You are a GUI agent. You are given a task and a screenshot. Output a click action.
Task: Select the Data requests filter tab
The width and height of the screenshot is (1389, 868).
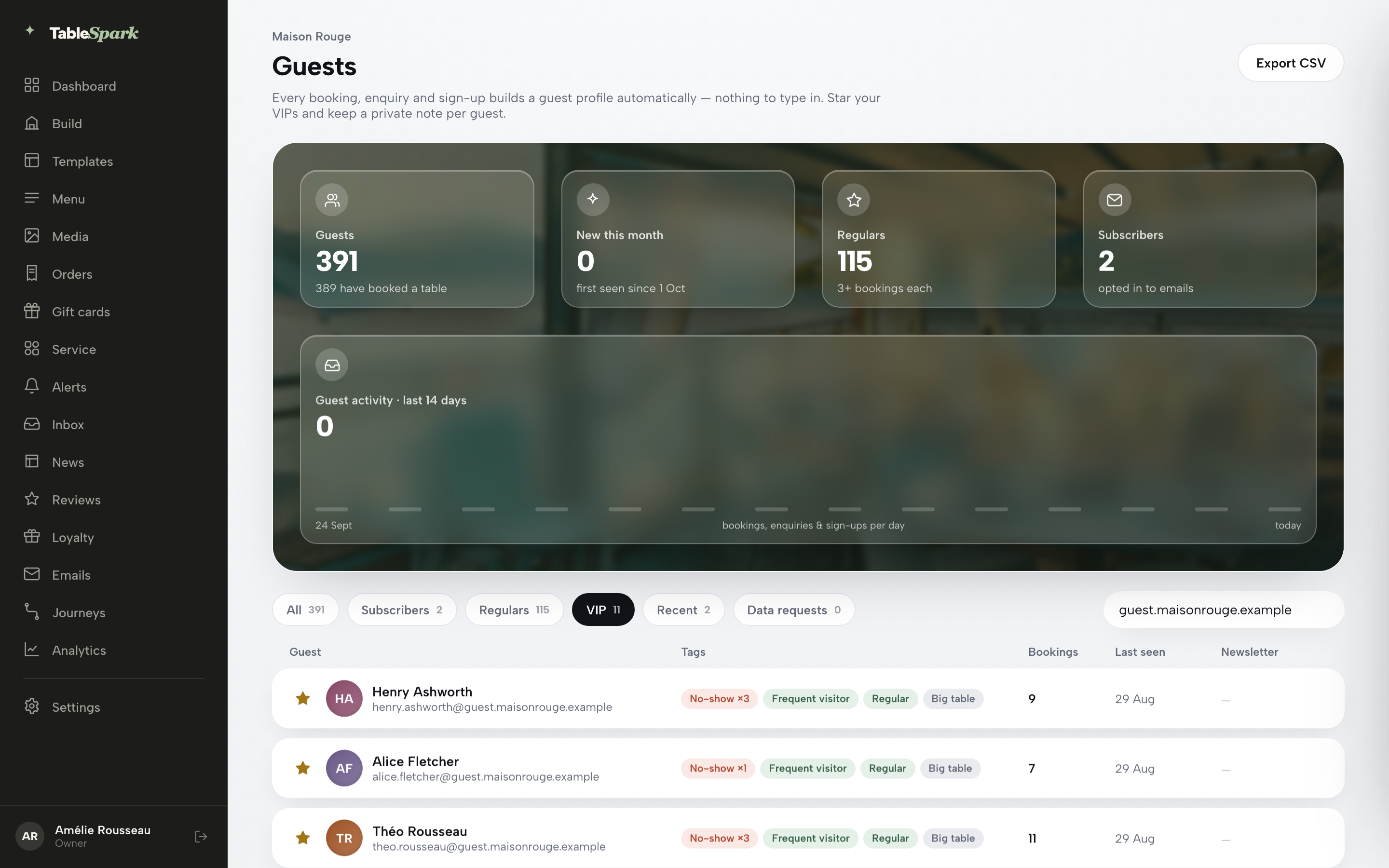coord(794,610)
